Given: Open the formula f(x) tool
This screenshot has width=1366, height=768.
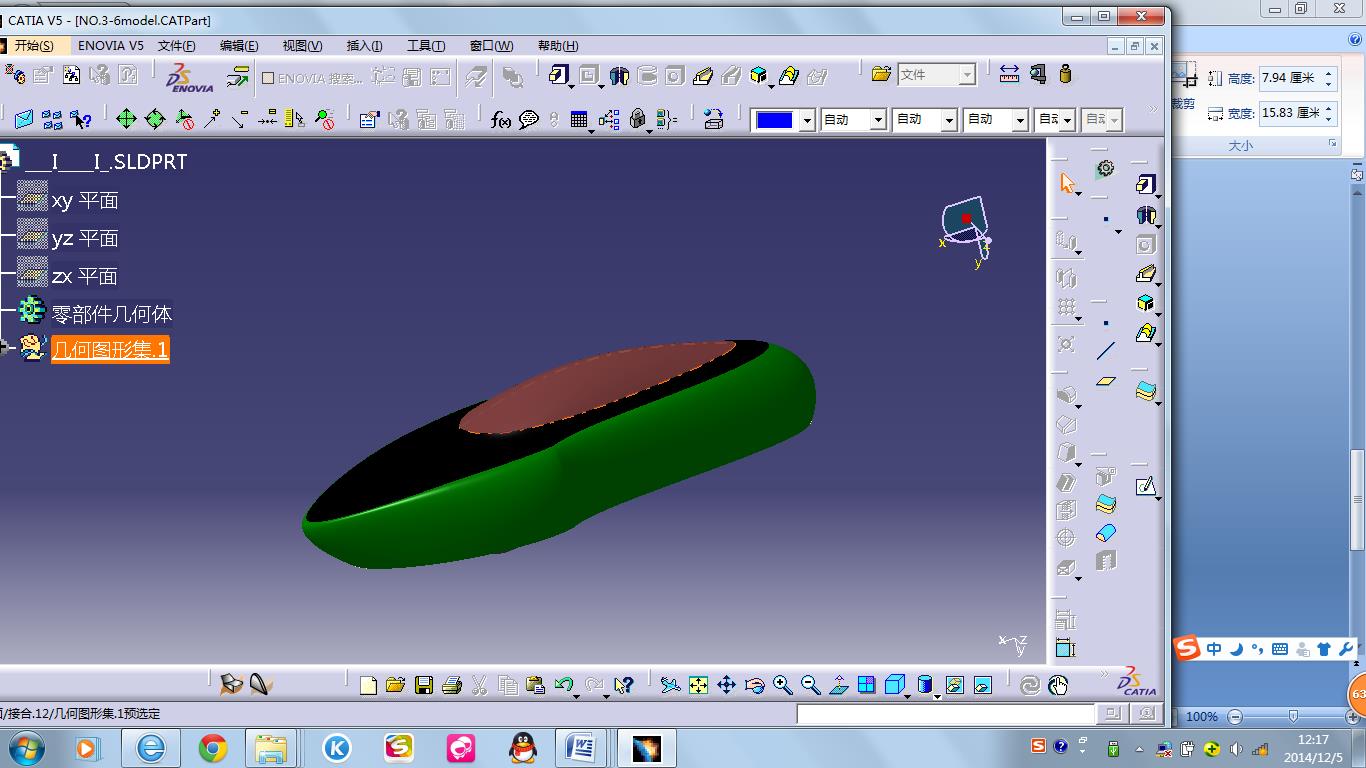Looking at the screenshot, I should point(501,120).
